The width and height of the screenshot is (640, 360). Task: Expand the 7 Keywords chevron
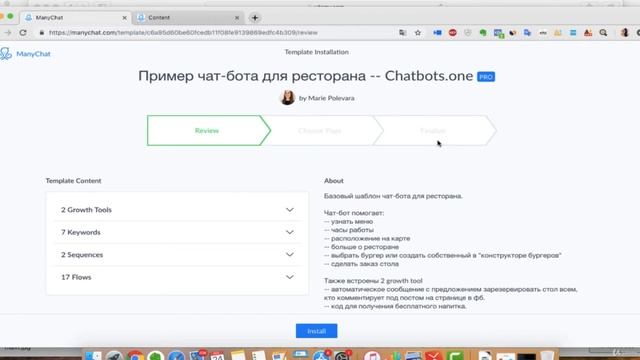click(290, 232)
